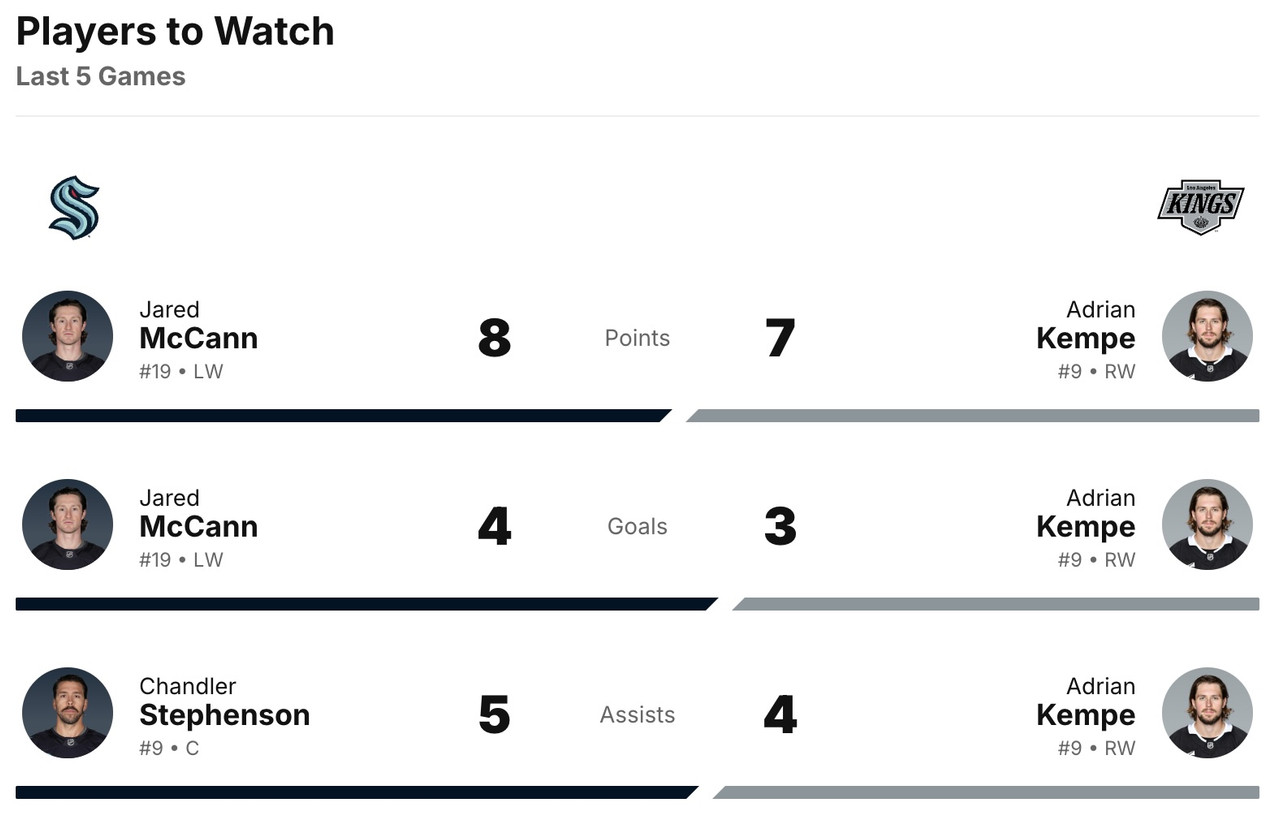
Task: Click the Points stat label
Action: tap(637, 338)
